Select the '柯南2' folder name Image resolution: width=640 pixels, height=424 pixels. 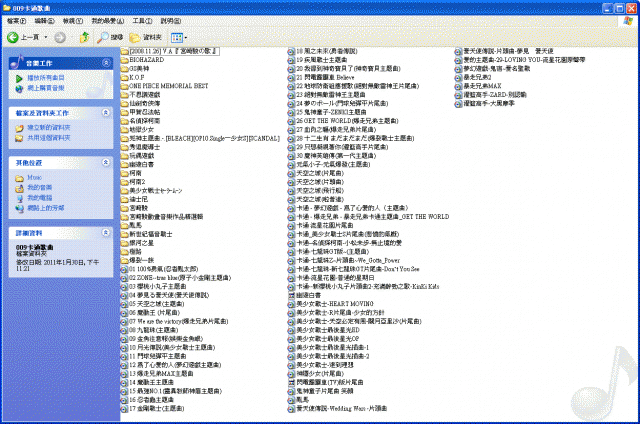(x=137, y=182)
